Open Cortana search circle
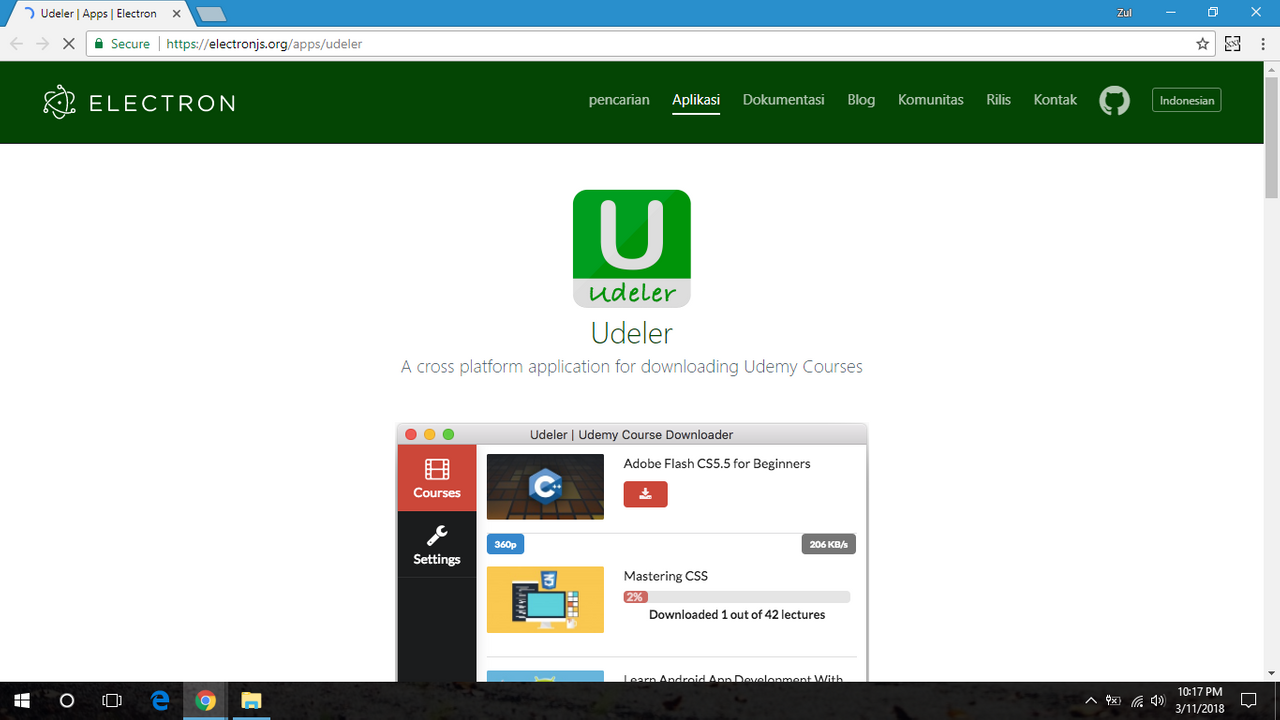Viewport: 1280px width, 720px height. point(67,700)
